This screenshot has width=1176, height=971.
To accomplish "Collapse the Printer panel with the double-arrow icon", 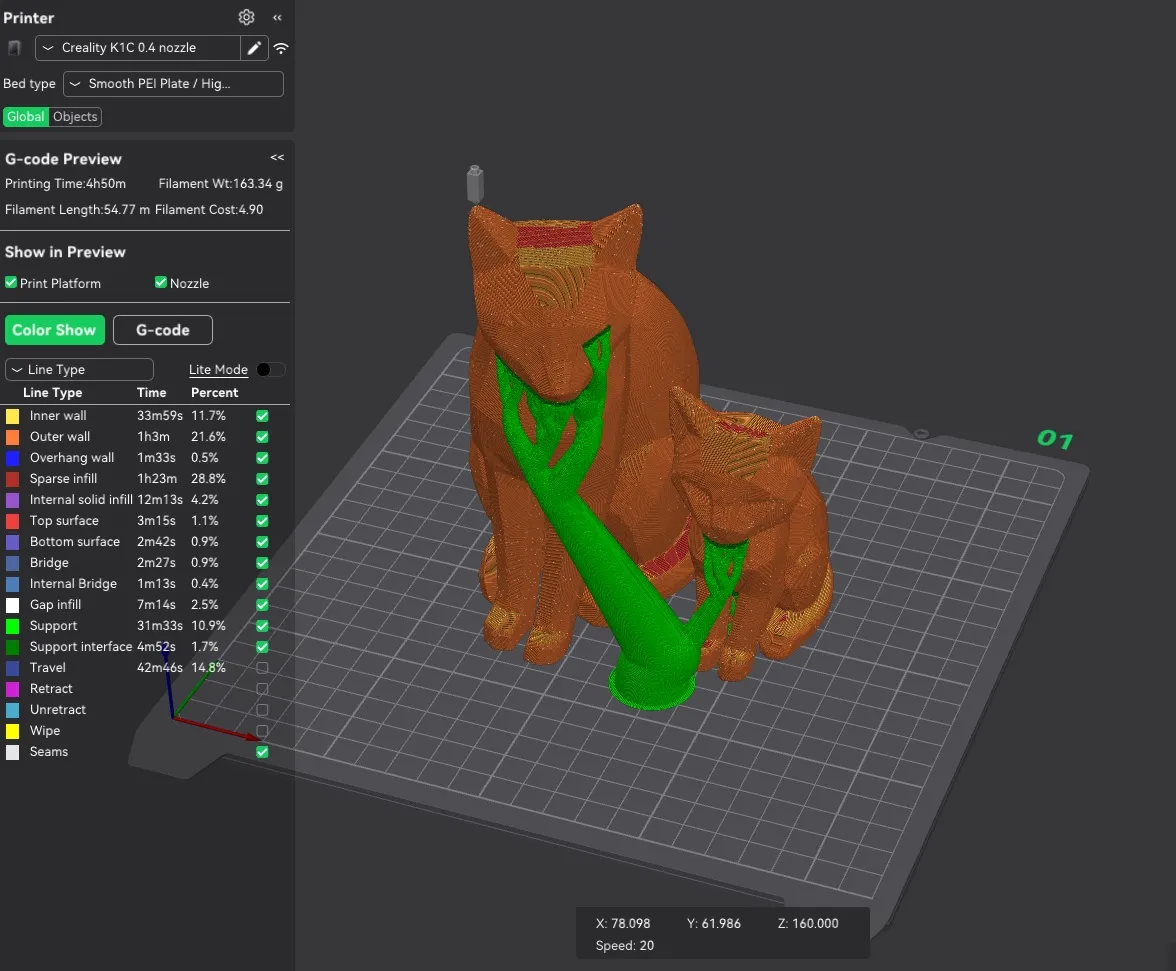I will tap(277, 17).
